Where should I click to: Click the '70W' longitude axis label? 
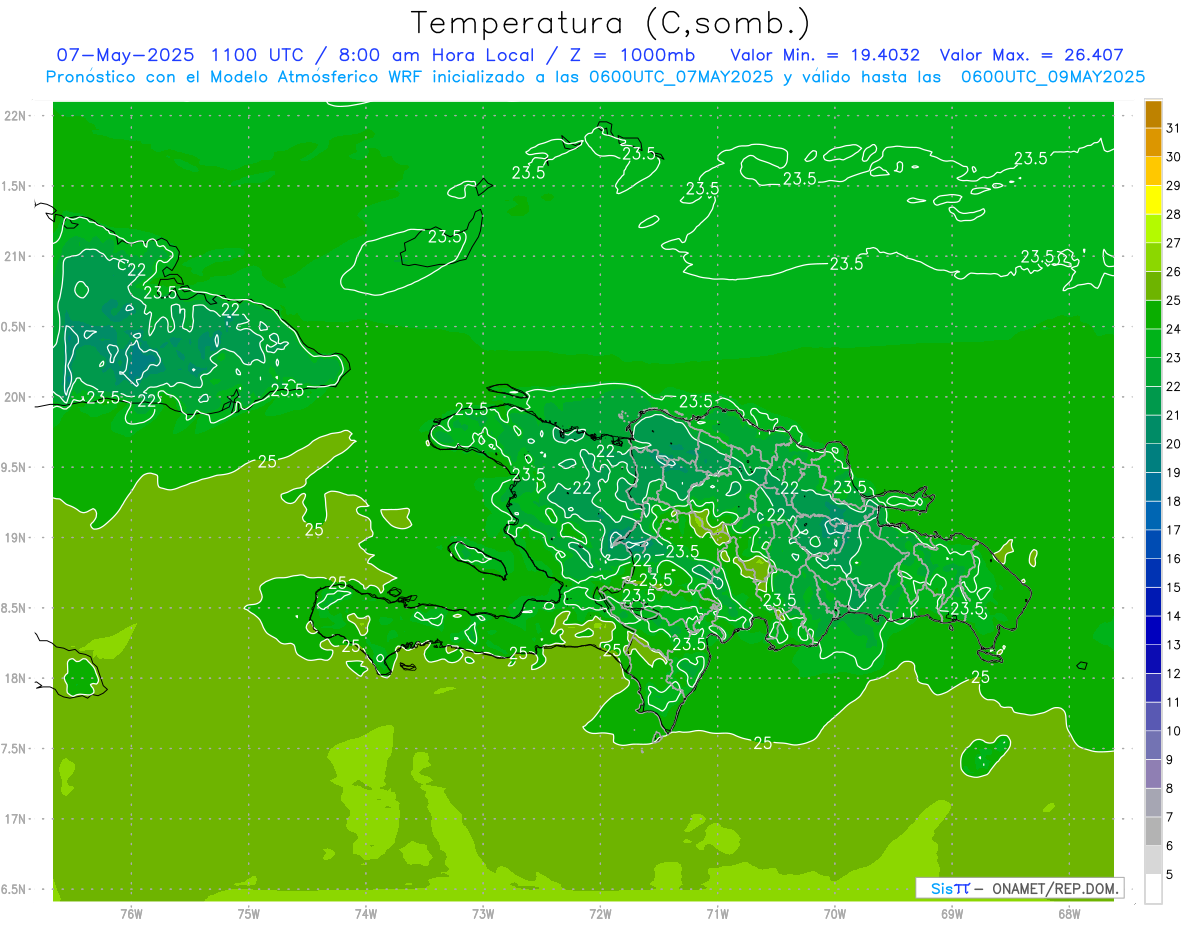click(835, 913)
